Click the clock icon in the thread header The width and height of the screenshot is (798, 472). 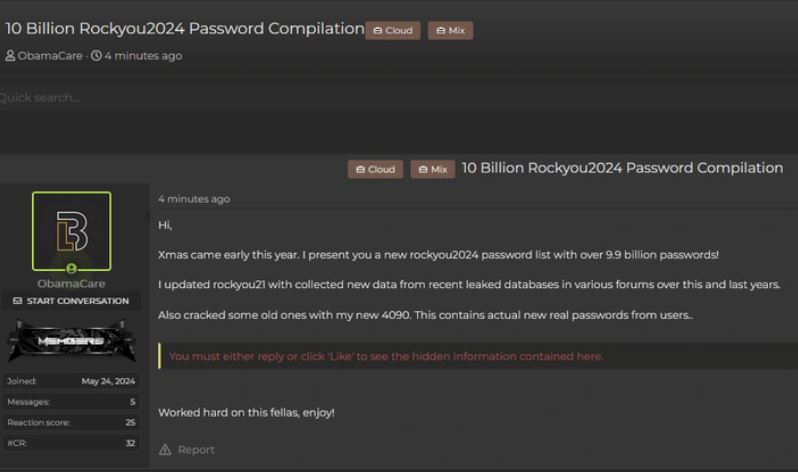point(96,56)
